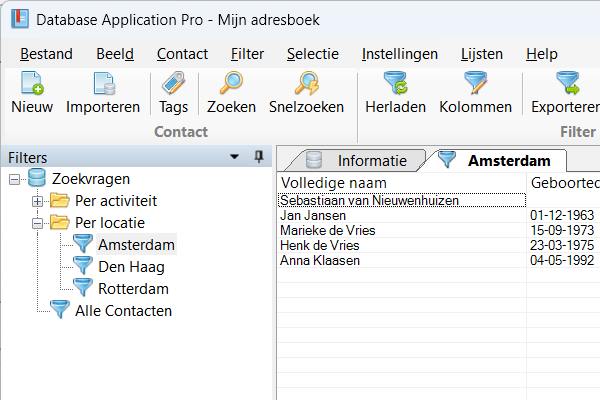This screenshot has width=600, height=400.
Task: Select the Rotterdam filter
Action: pyautogui.click(x=133, y=289)
